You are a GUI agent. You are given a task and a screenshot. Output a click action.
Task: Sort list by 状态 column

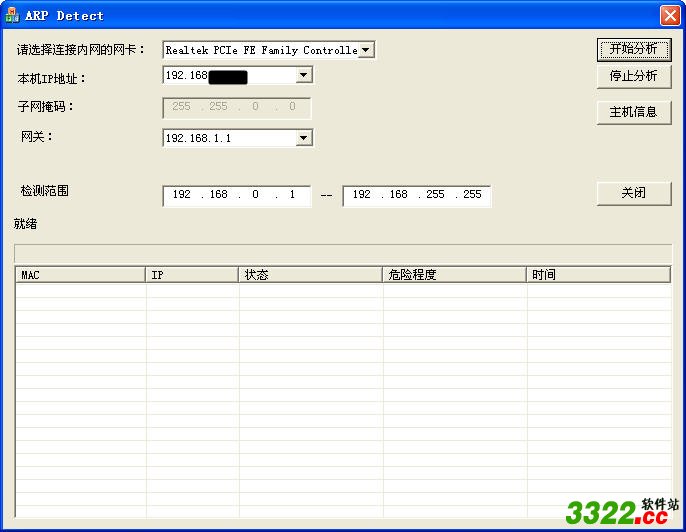tap(310, 274)
